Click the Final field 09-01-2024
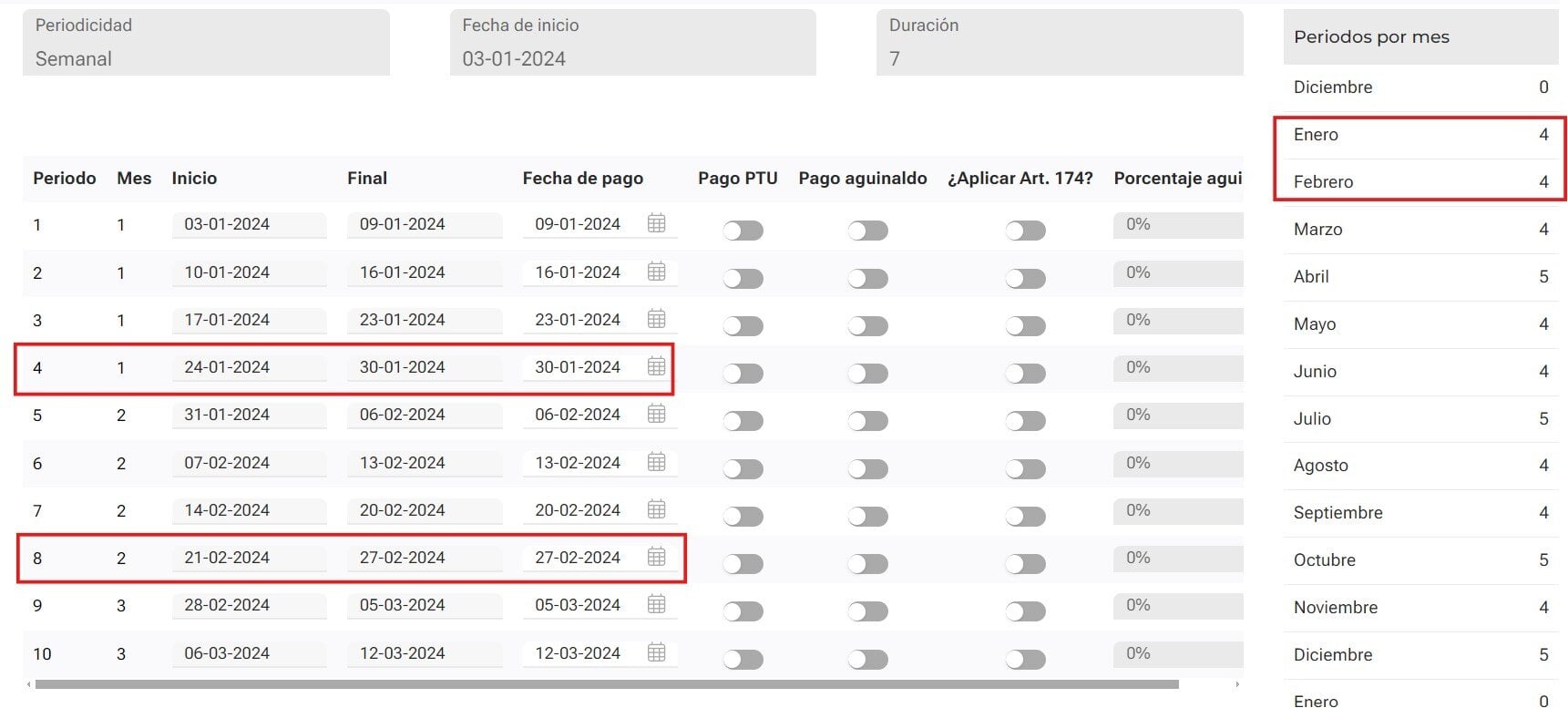 [x=425, y=224]
